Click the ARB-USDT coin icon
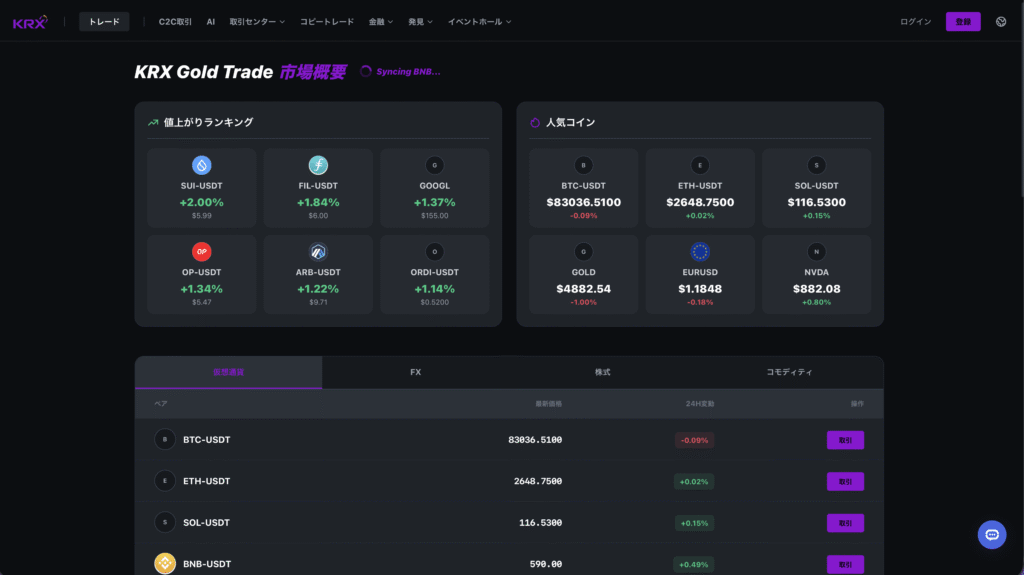The image size is (1024, 575). pos(318,252)
